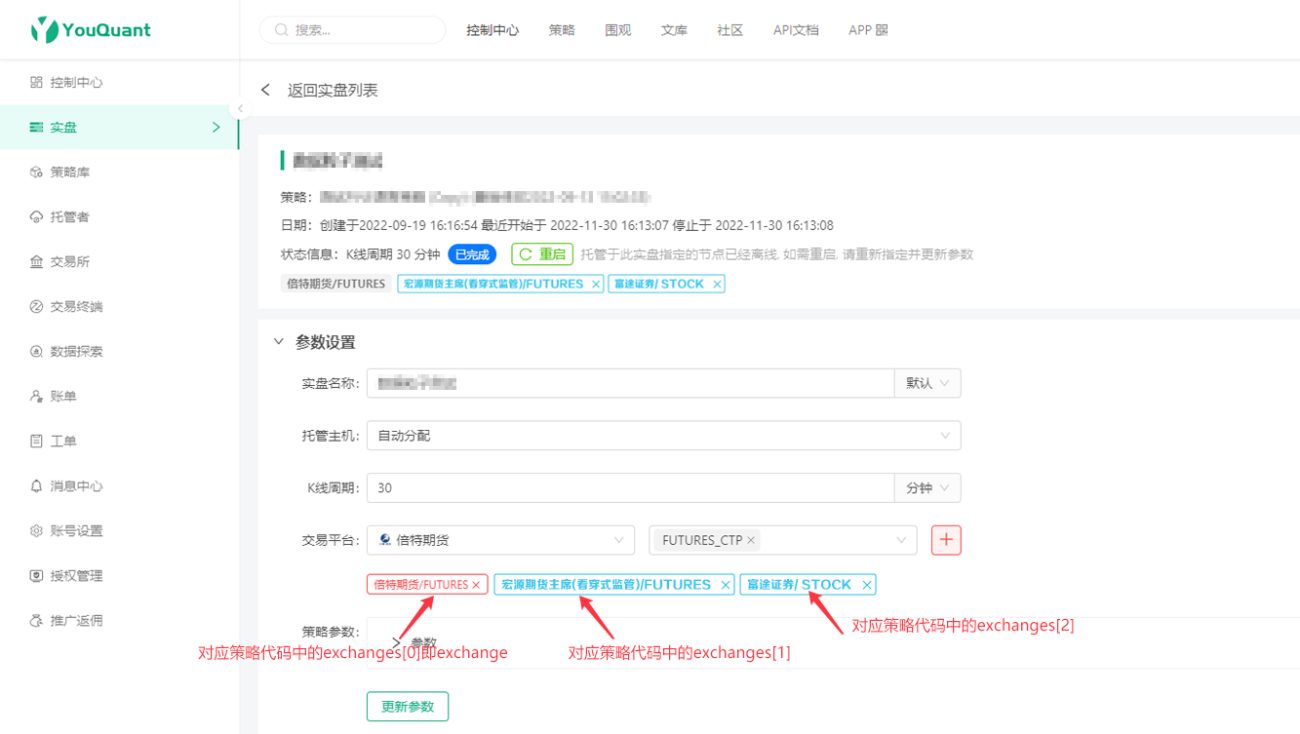Remove the 倍特期货/FUTURES red tag
1300x734 pixels.
point(476,585)
